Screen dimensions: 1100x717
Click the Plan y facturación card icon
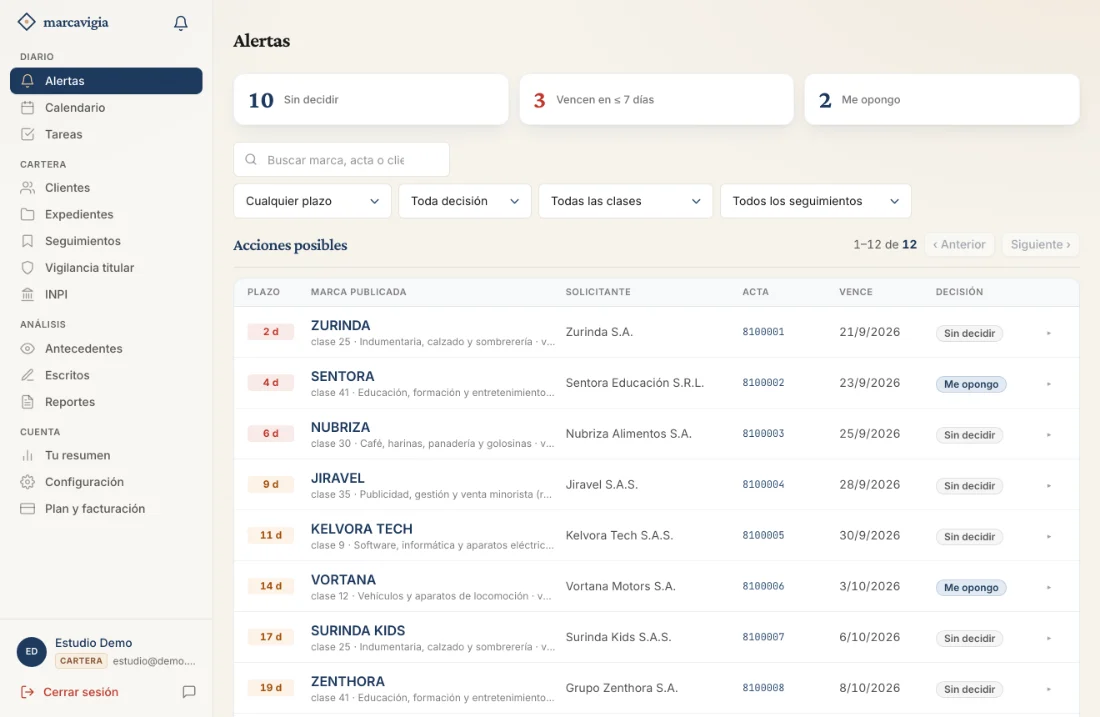tap(27, 509)
